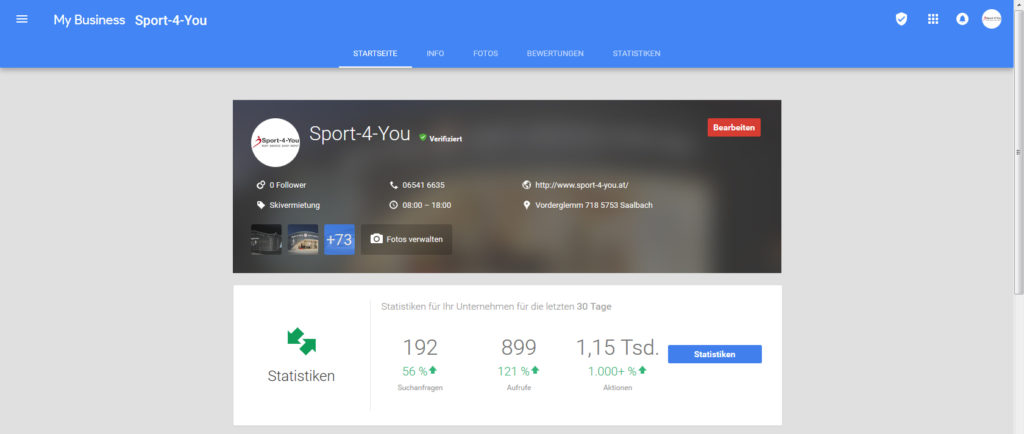The image size is (1024, 434).
Task: Click the Skivermietung category tag icon
Action: [x=261, y=205]
